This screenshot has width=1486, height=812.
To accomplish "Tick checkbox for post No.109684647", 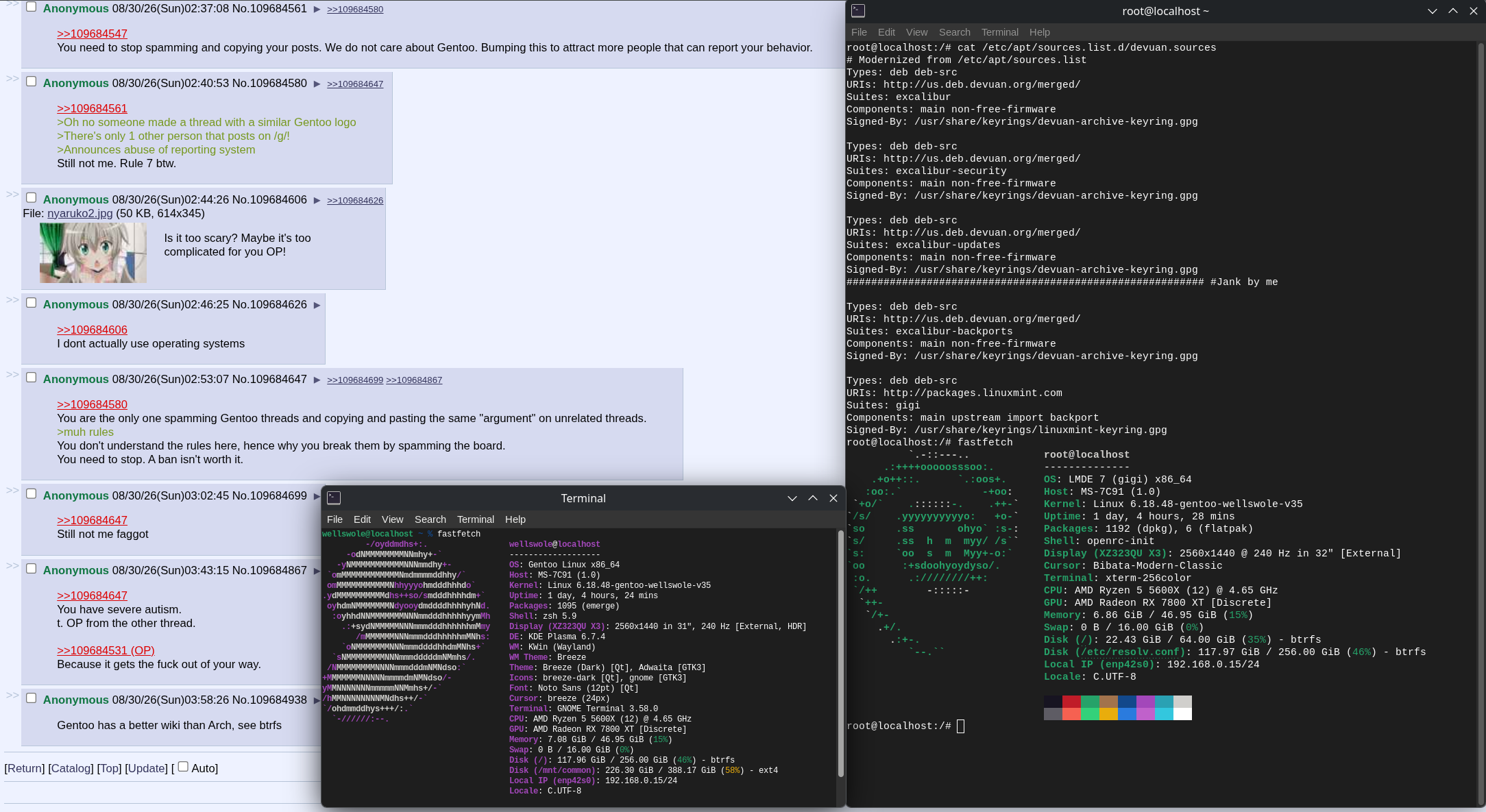I will click(x=31, y=378).
